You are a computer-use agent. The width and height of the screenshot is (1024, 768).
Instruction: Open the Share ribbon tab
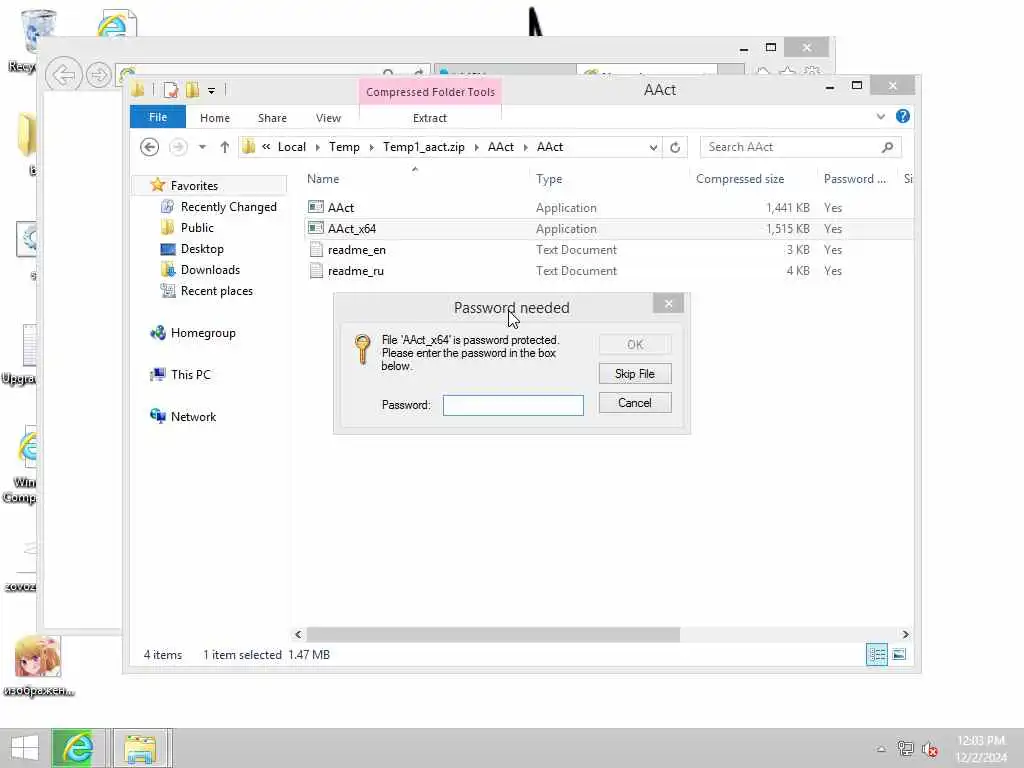click(x=272, y=118)
